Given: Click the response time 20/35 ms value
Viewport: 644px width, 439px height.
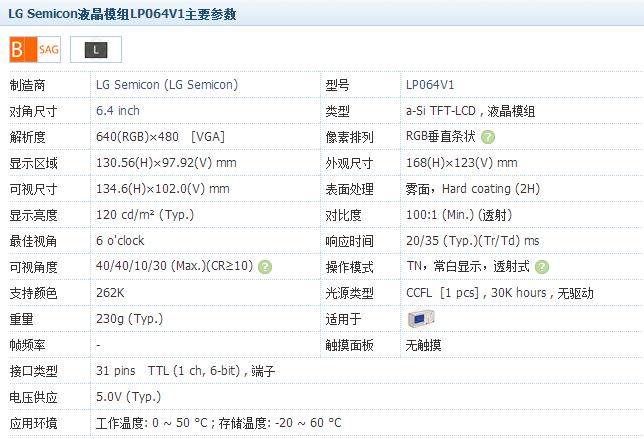Looking at the screenshot, I should pos(472,241).
